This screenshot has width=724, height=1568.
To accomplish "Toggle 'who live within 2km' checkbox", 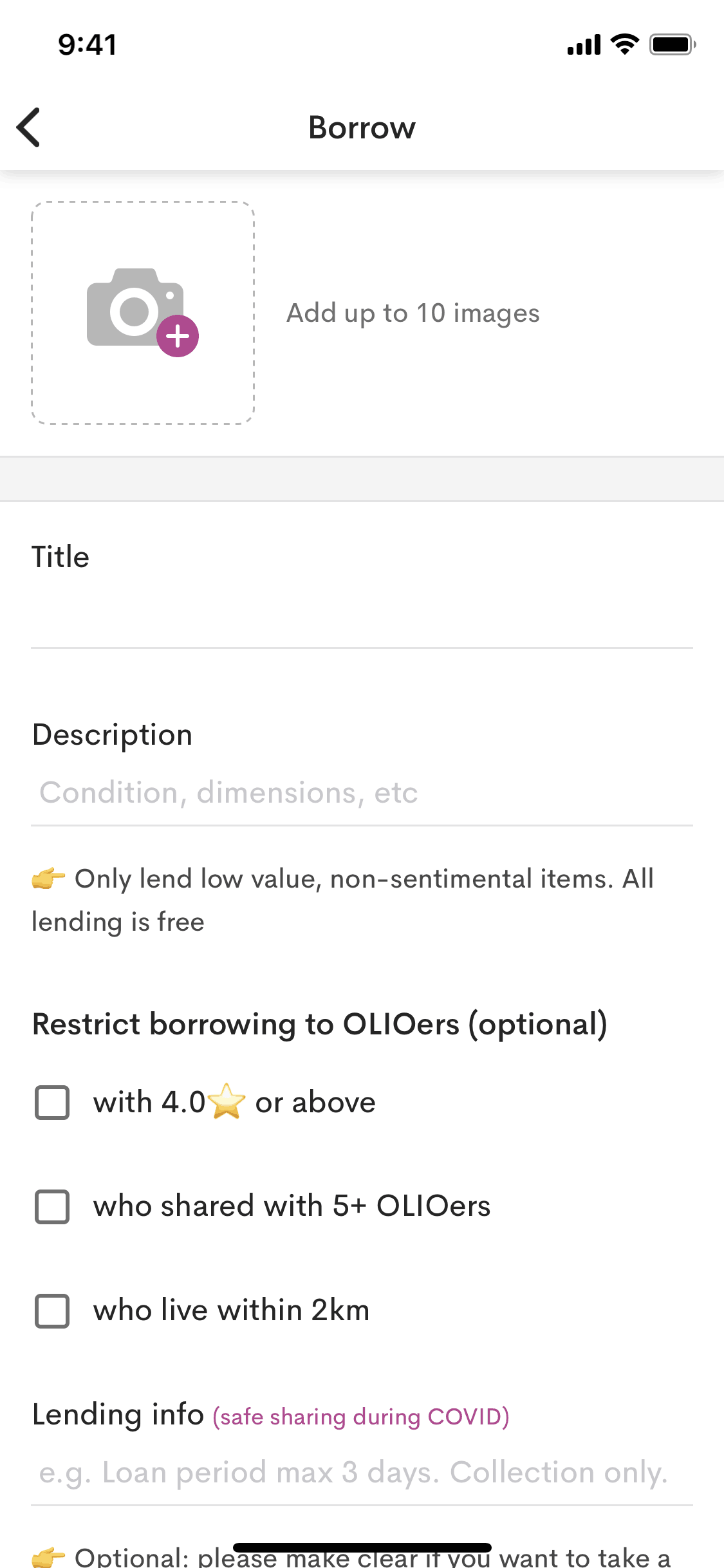I will pyautogui.click(x=52, y=1311).
